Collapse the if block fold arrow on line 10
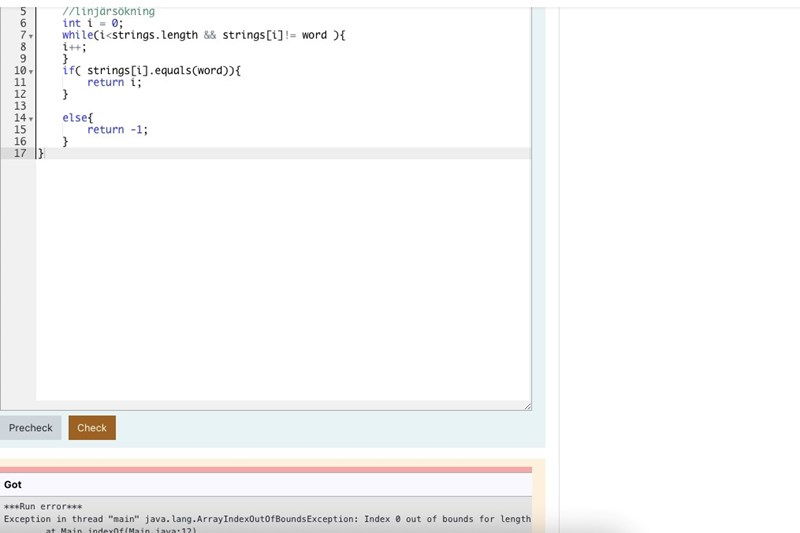 click(x=31, y=72)
